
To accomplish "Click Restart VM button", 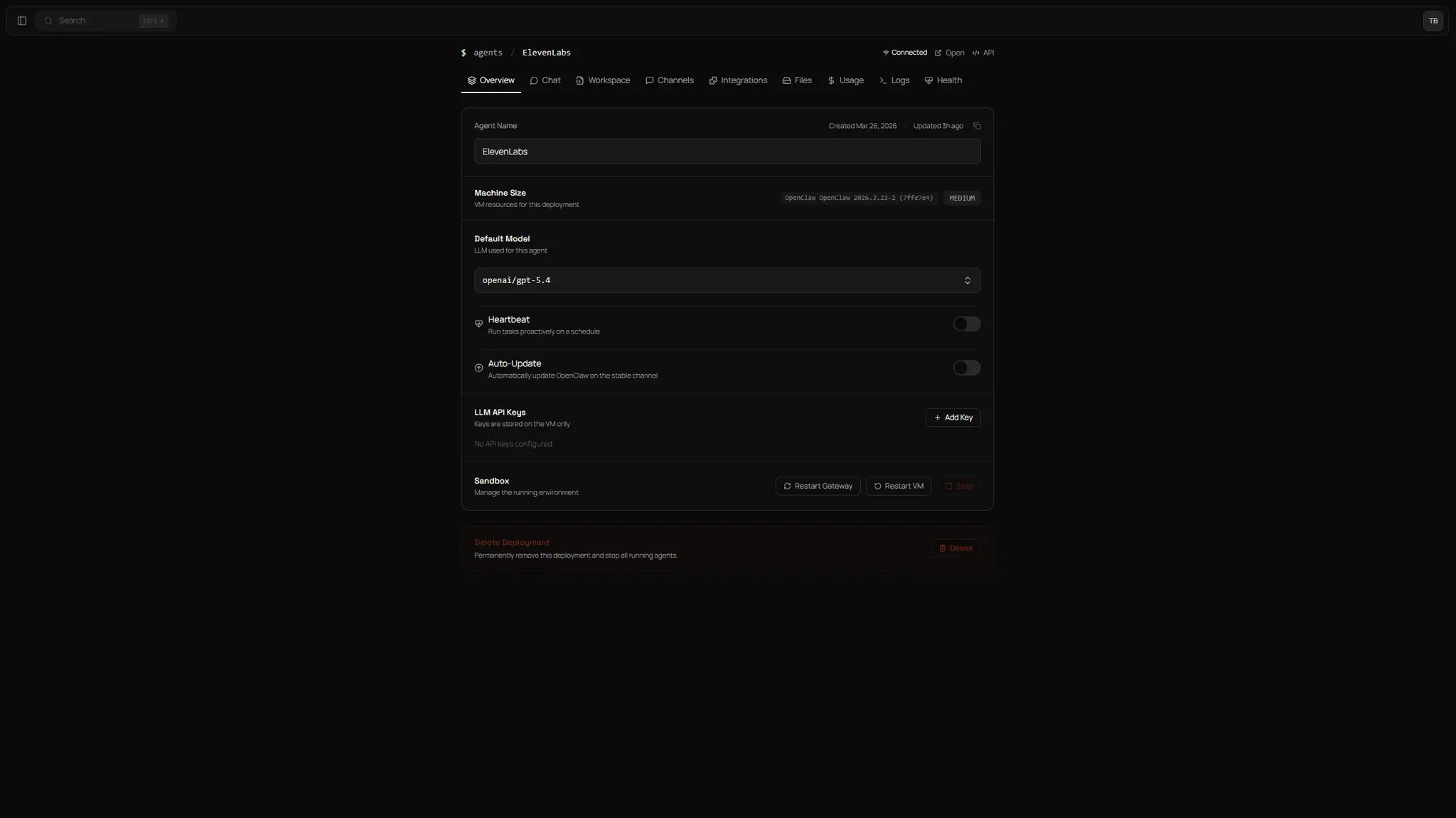I will tap(899, 486).
